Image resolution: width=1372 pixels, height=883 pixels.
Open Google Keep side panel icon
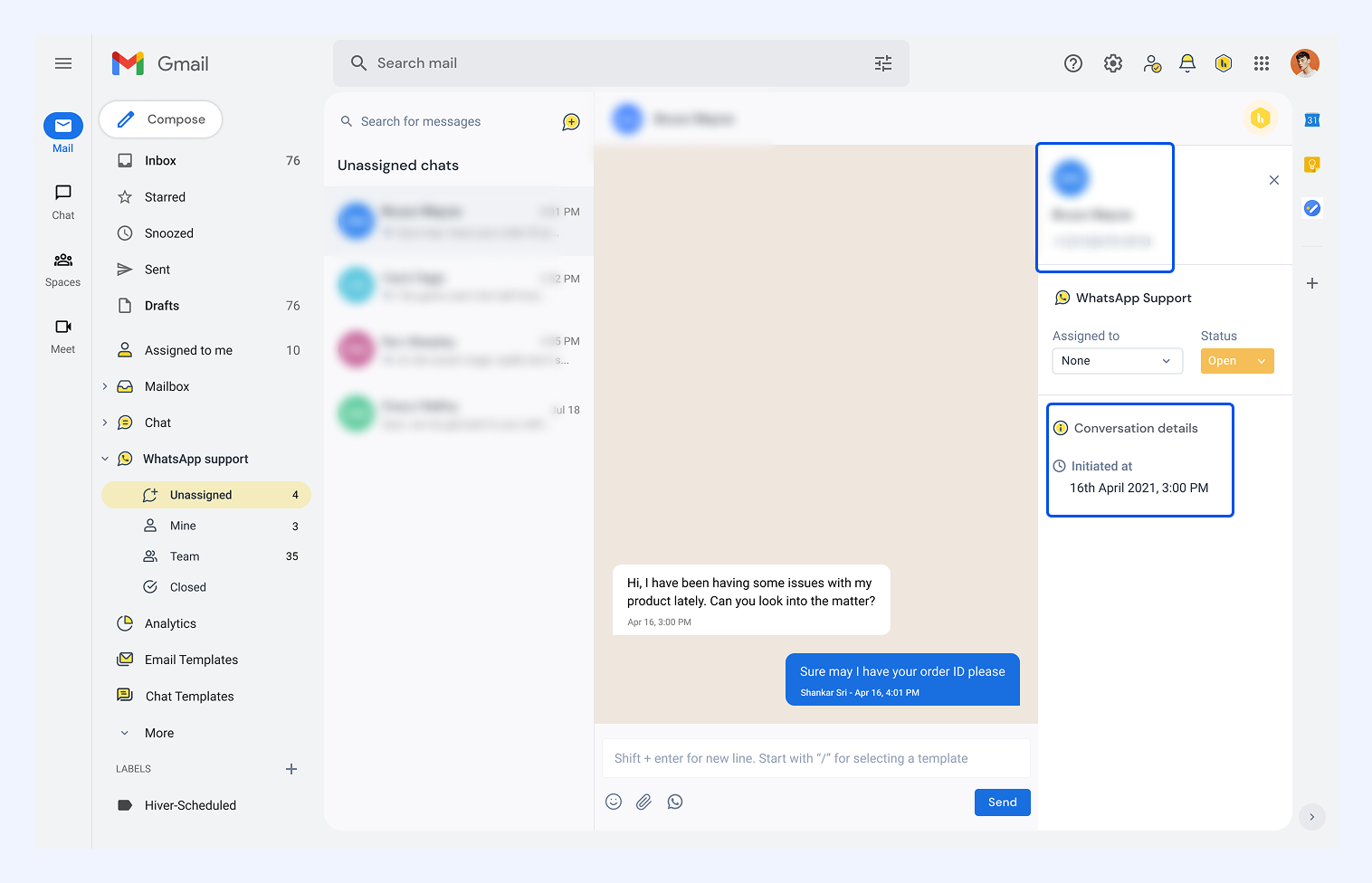tap(1312, 164)
